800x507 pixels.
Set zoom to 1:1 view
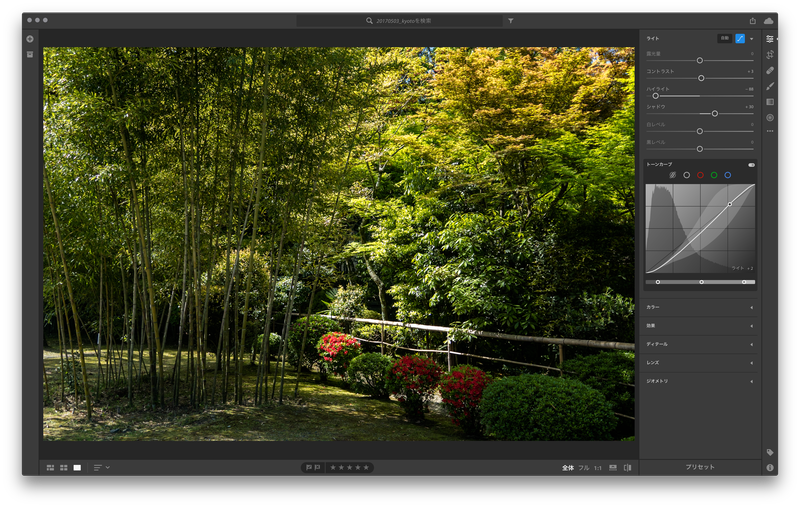(x=598, y=468)
